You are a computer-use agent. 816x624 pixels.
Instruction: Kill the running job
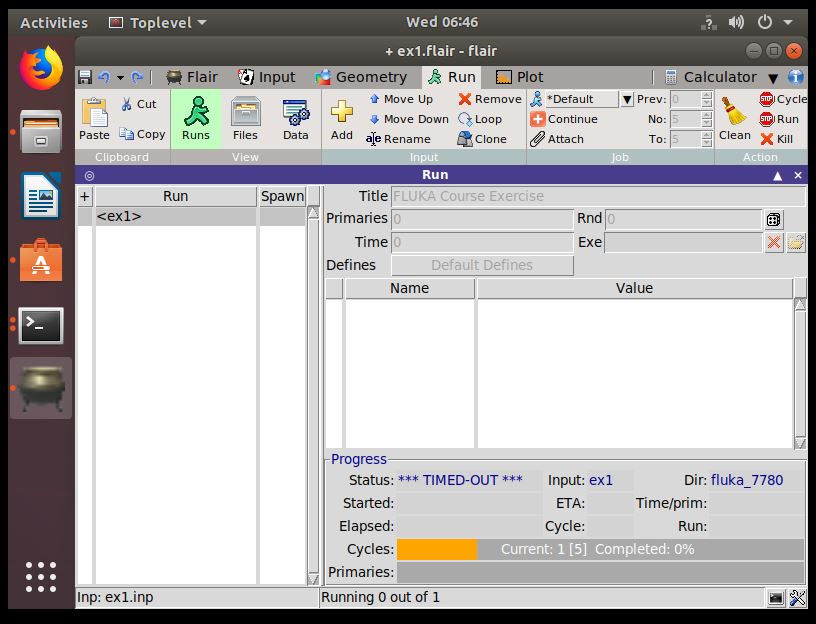776,139
